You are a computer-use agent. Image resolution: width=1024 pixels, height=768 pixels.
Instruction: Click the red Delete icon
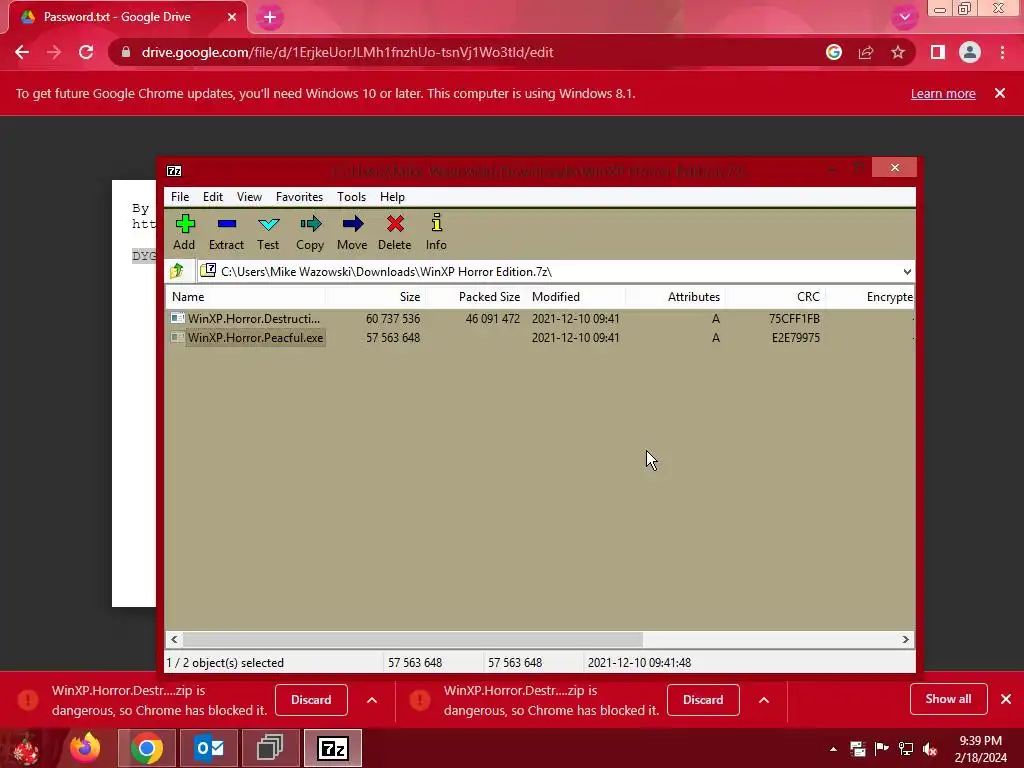(394, 232)
